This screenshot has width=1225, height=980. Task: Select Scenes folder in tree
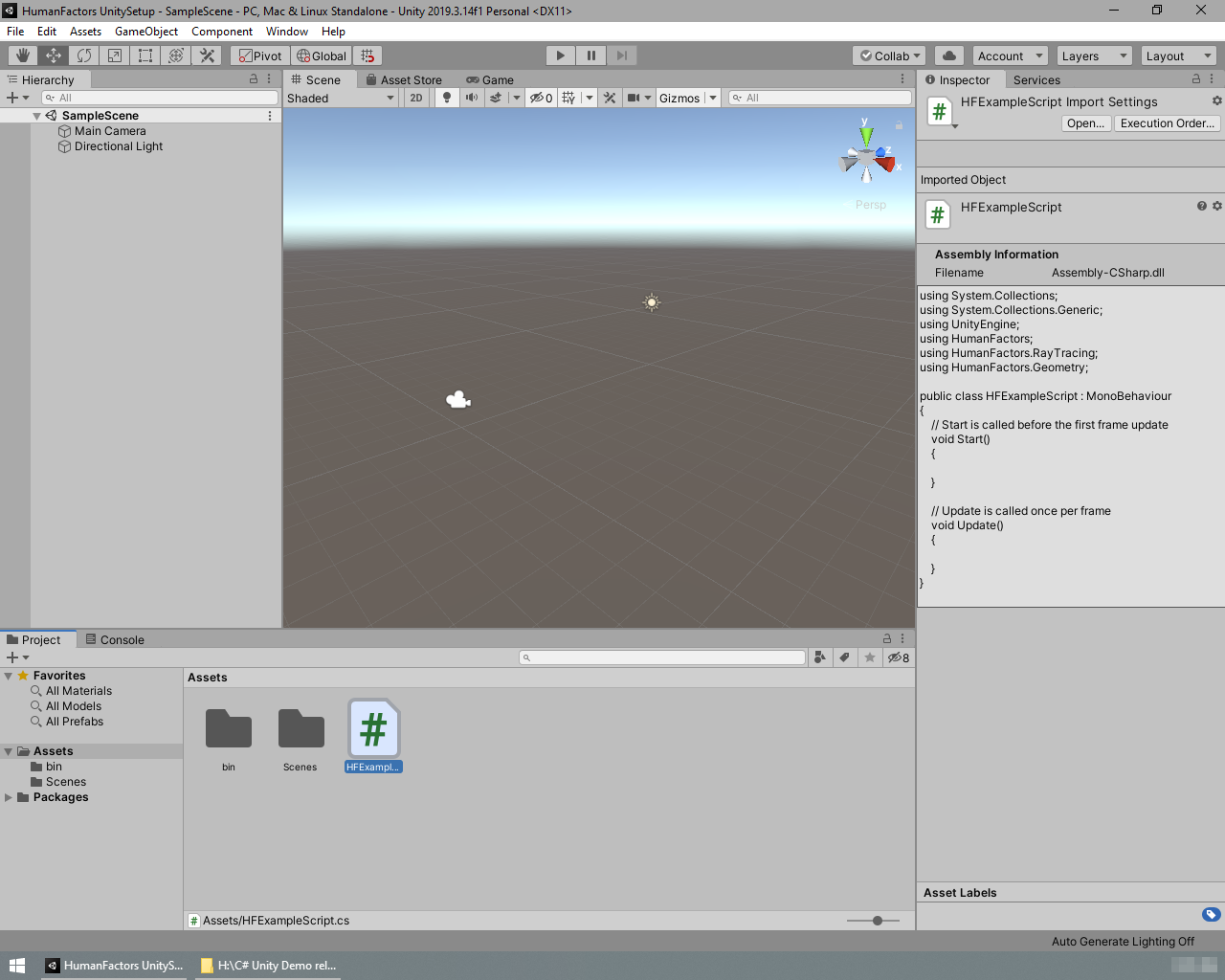66,782
